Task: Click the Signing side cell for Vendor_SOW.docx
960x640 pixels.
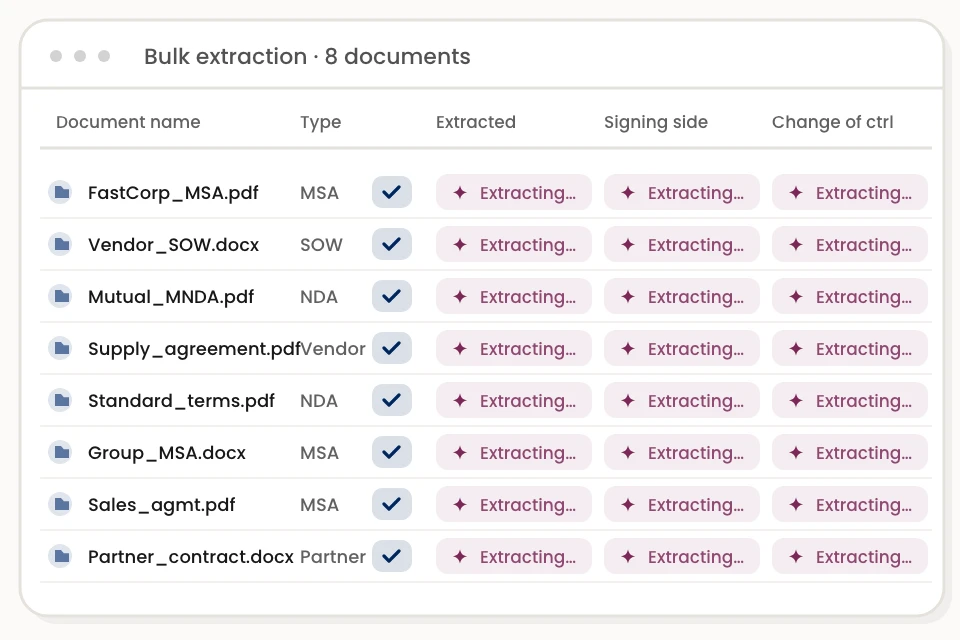Action: pos(682,244)
